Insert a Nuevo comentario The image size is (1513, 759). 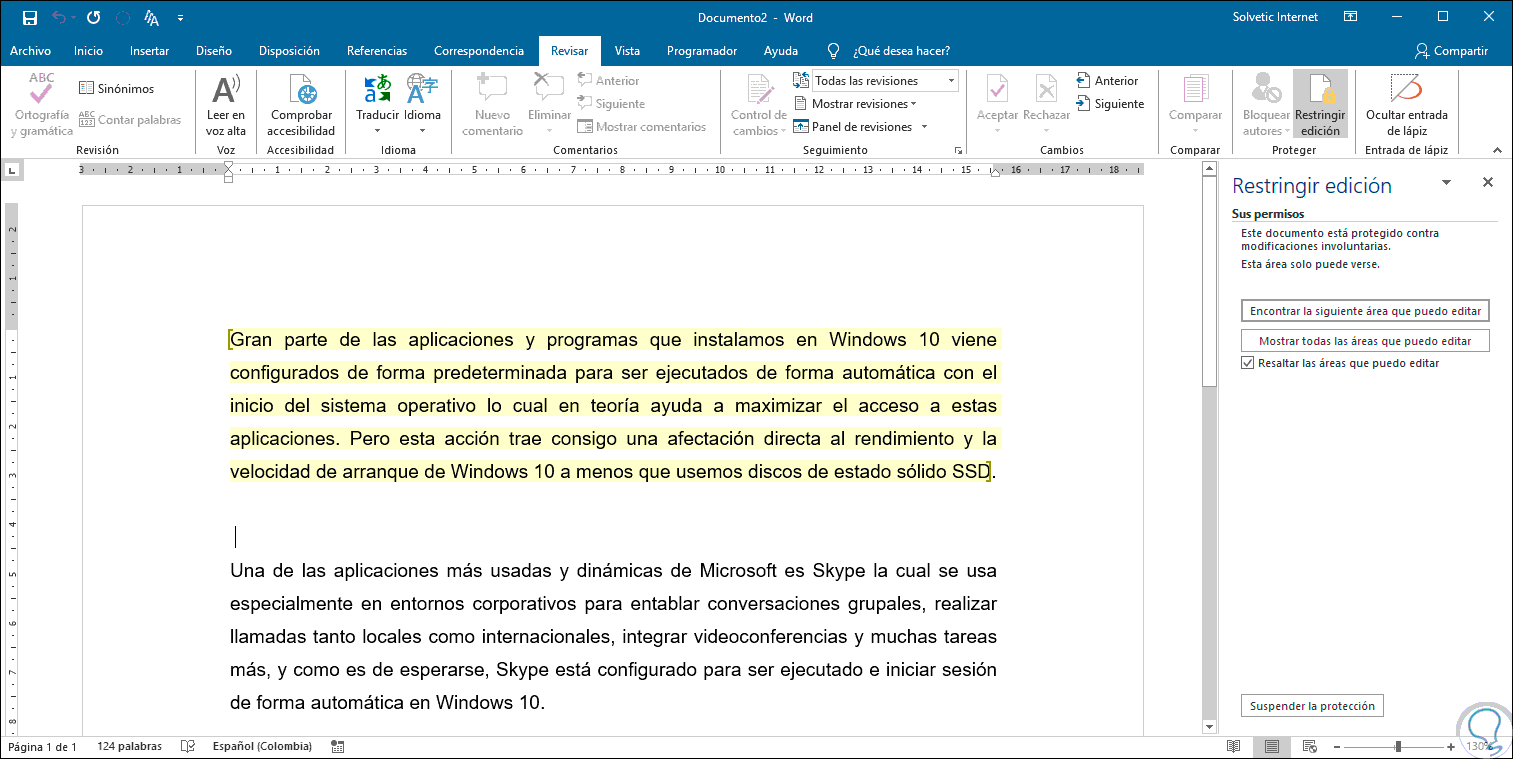coord(491,103)
